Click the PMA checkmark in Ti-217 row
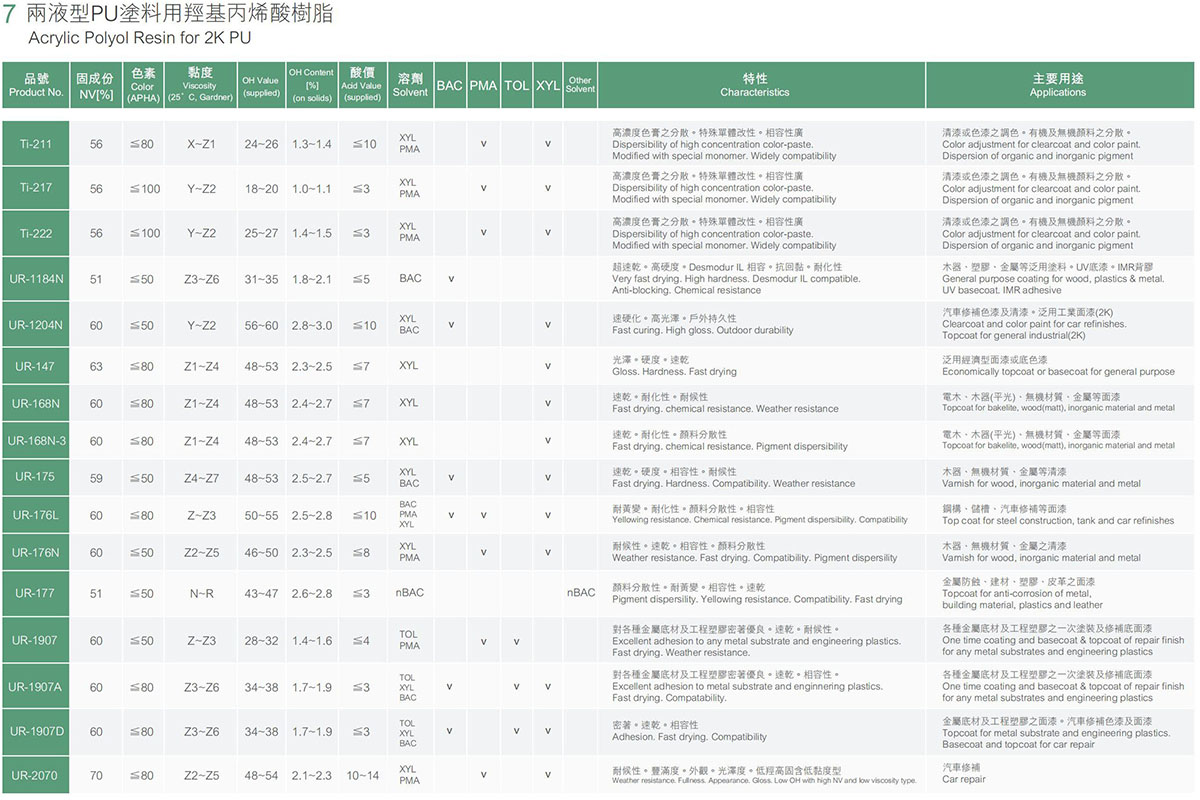 [x=483, y=188]
